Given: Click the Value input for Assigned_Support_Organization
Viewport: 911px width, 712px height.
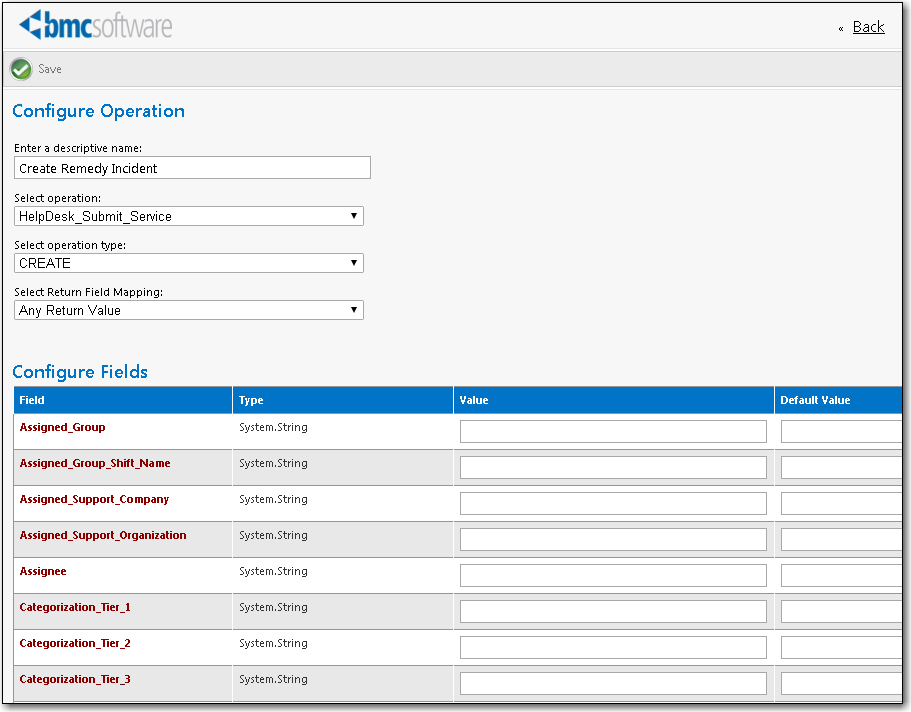Looking at the screenshot, I should pyautogui.click(x=612, y=539).
